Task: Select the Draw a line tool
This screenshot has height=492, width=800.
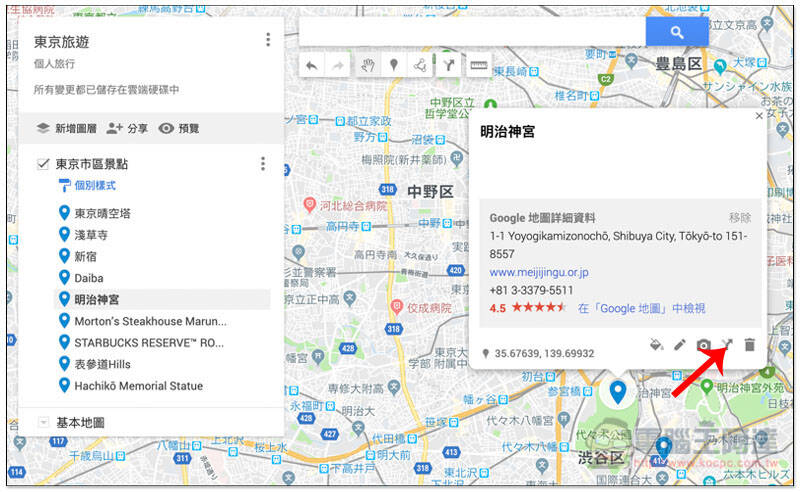Action: click(x=420, y=65)
